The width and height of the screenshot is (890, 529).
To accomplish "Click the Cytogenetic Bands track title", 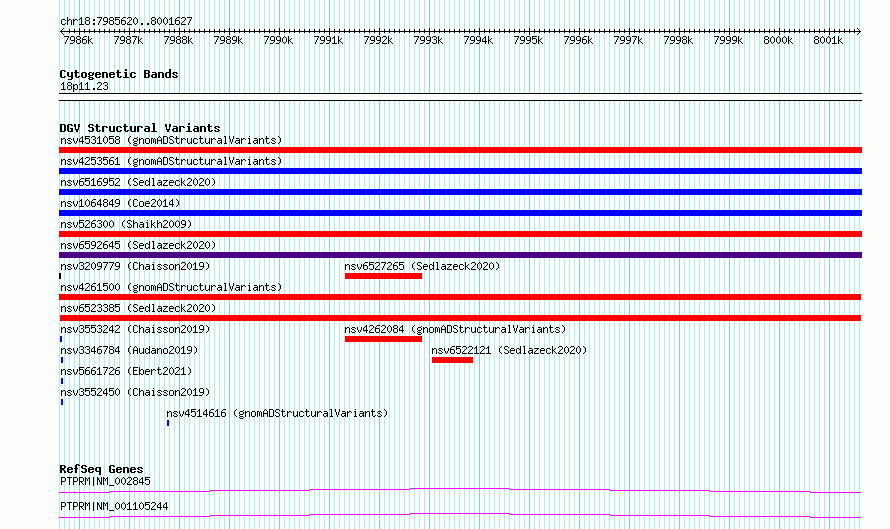I will click(119, 74).
